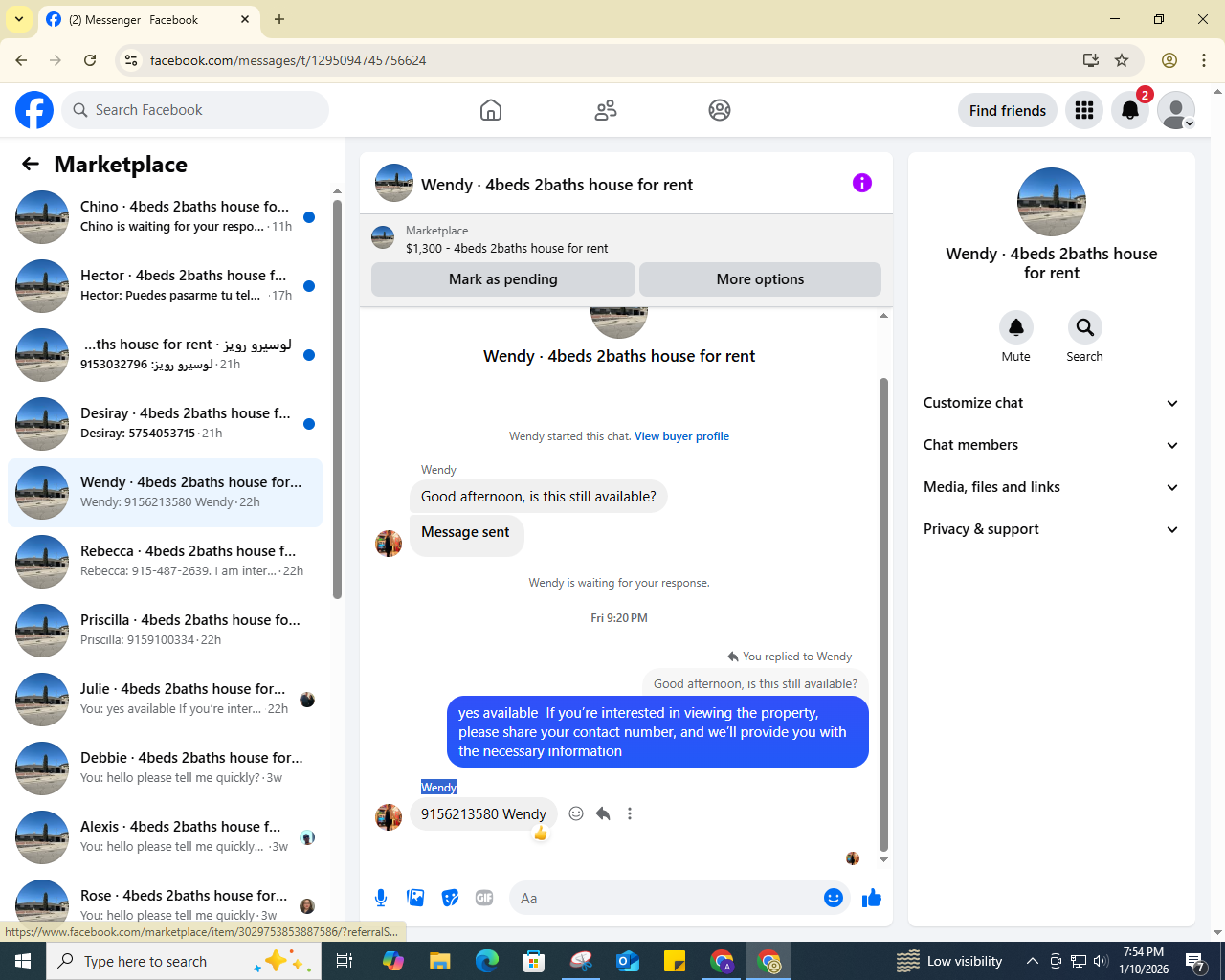Open the tab search dropdown
The height and width of the screenshot is (980, 1225).
click(x=19, y=19)
